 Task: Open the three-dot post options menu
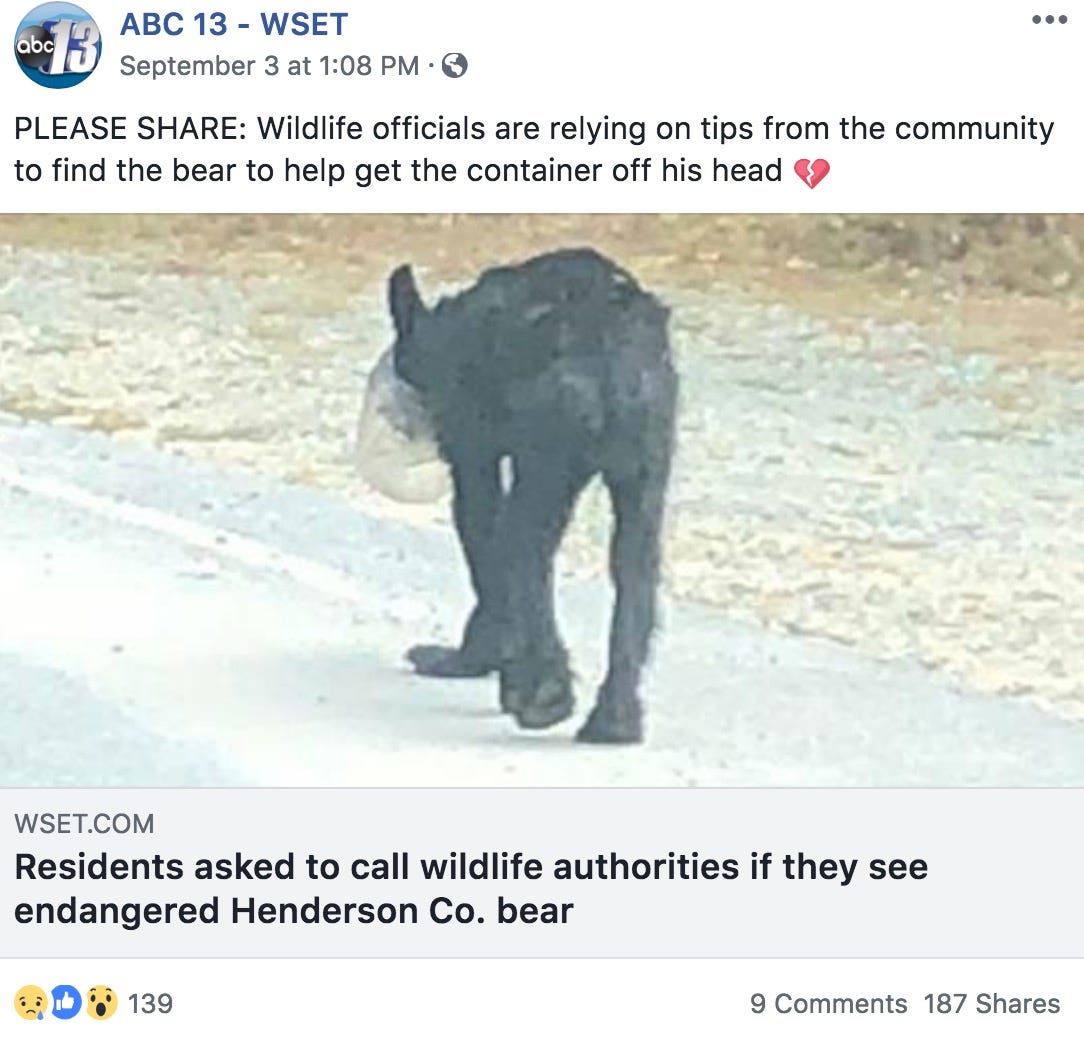pyautogui.click(x=1049, y=22)
